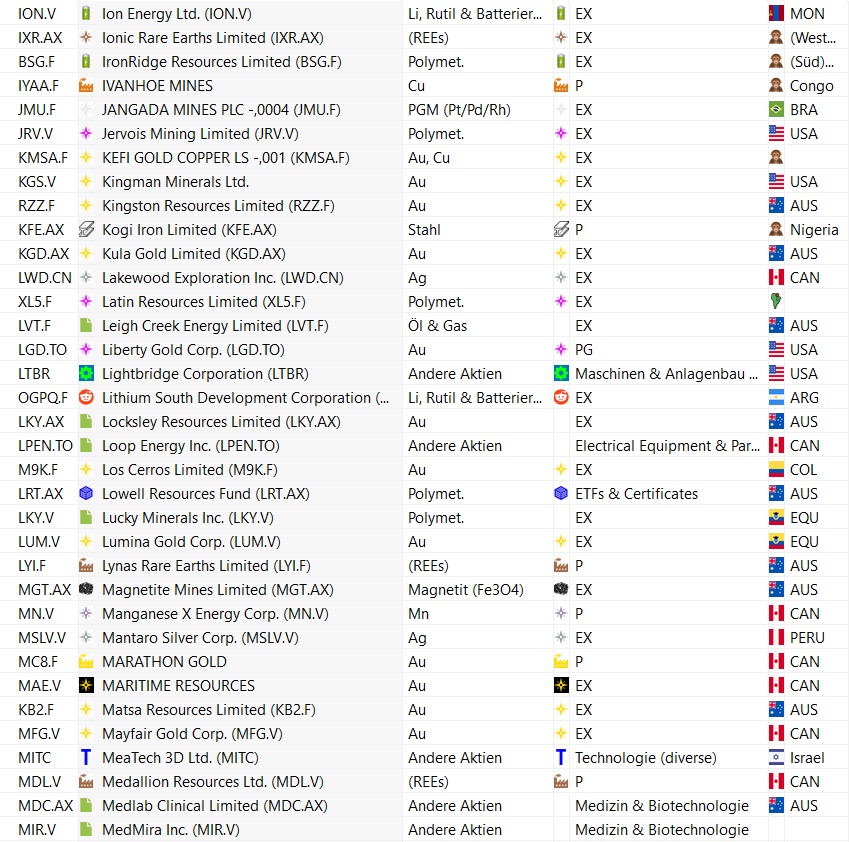This screenshot has width=849, height=842.
Task: Click the monkey icon in Kogi Iron row
Action: tap(776, 230)
